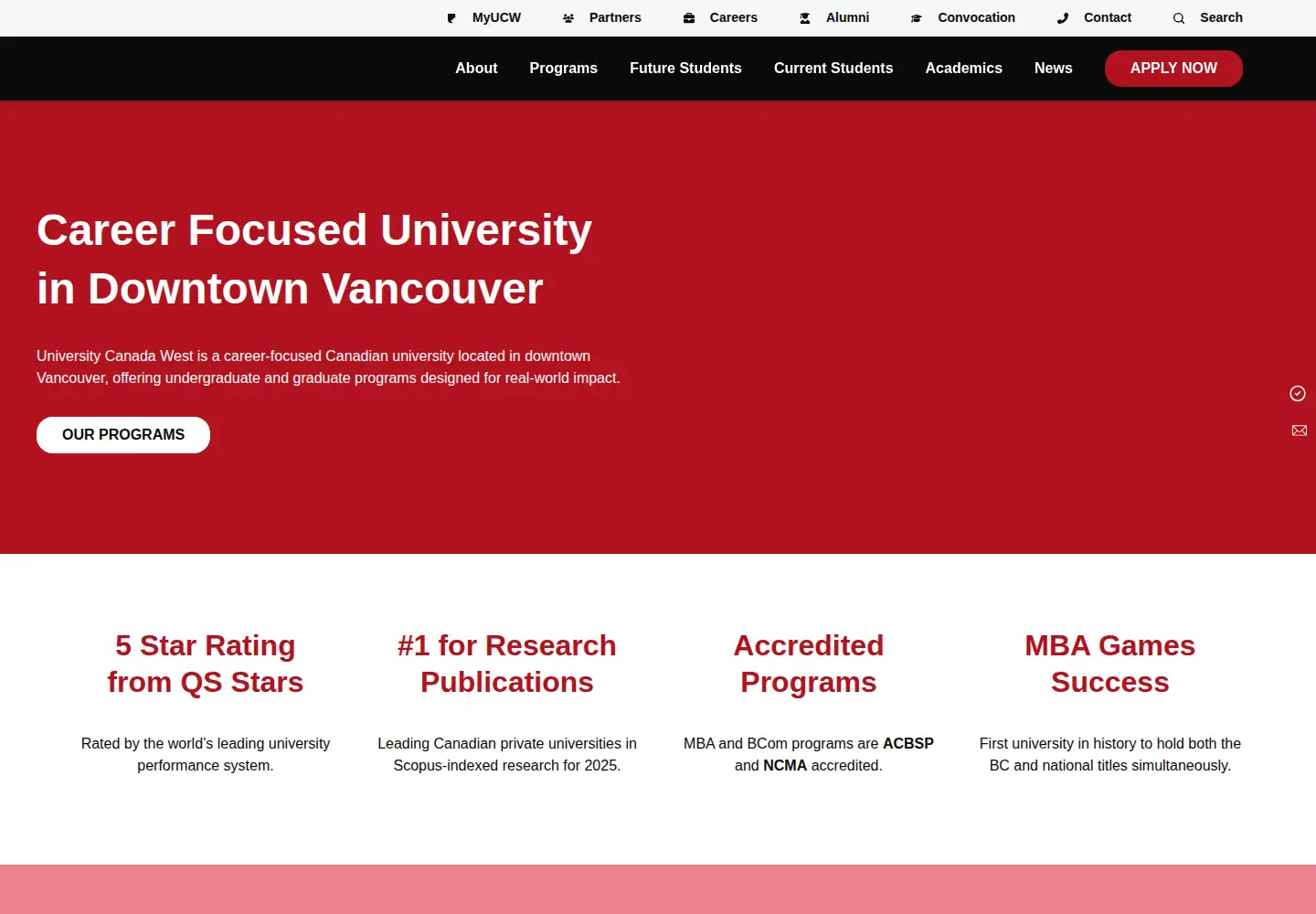Open the Search text link
1316x914 pixels.
tap(1221, 17)
